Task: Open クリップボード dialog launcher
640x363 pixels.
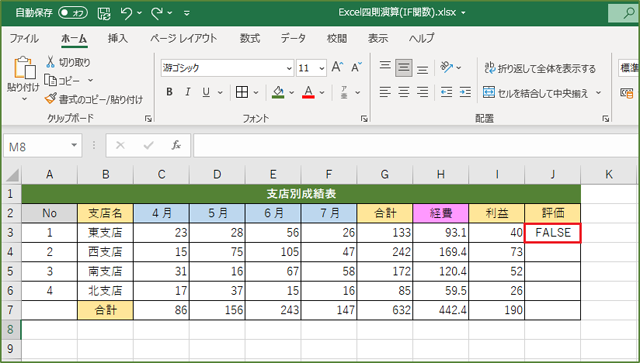Action: point(148,119)
